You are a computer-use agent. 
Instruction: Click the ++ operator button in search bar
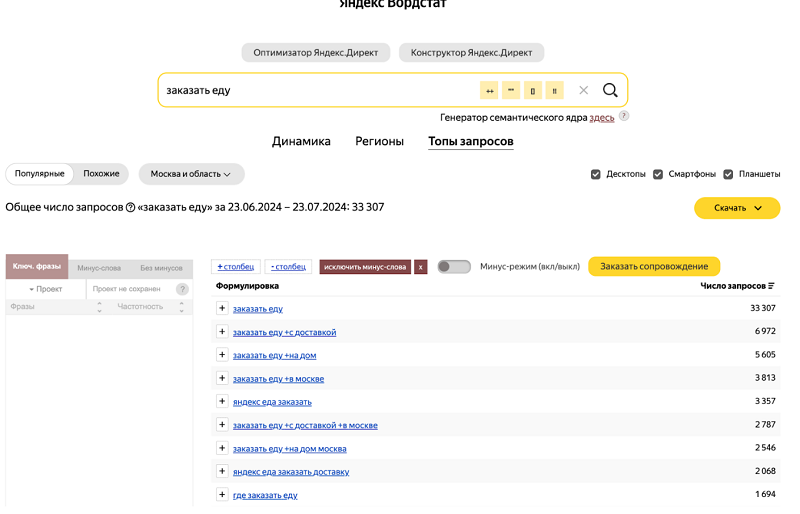[489, 90]
